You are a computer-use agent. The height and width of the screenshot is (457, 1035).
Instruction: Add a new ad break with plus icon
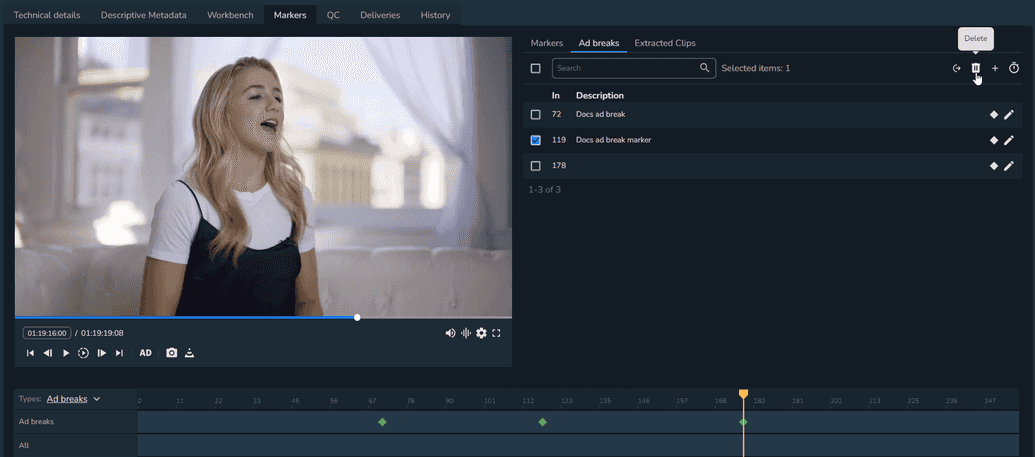(x=995, y=68)
